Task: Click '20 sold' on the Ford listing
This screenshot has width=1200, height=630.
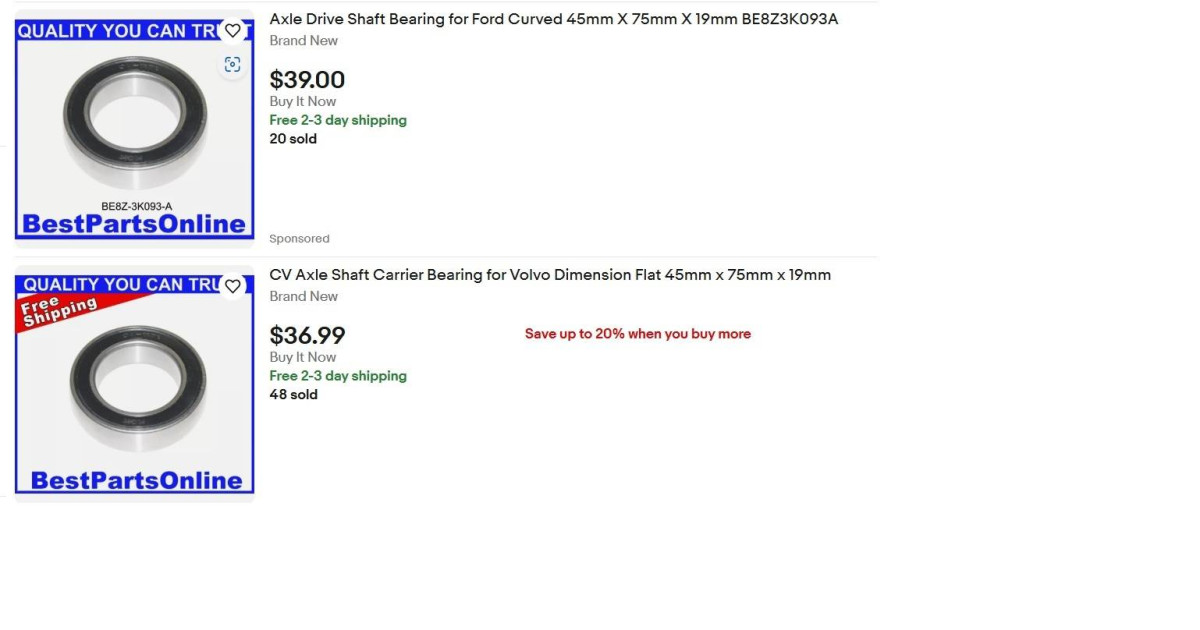Action: [x=292, y=139]
